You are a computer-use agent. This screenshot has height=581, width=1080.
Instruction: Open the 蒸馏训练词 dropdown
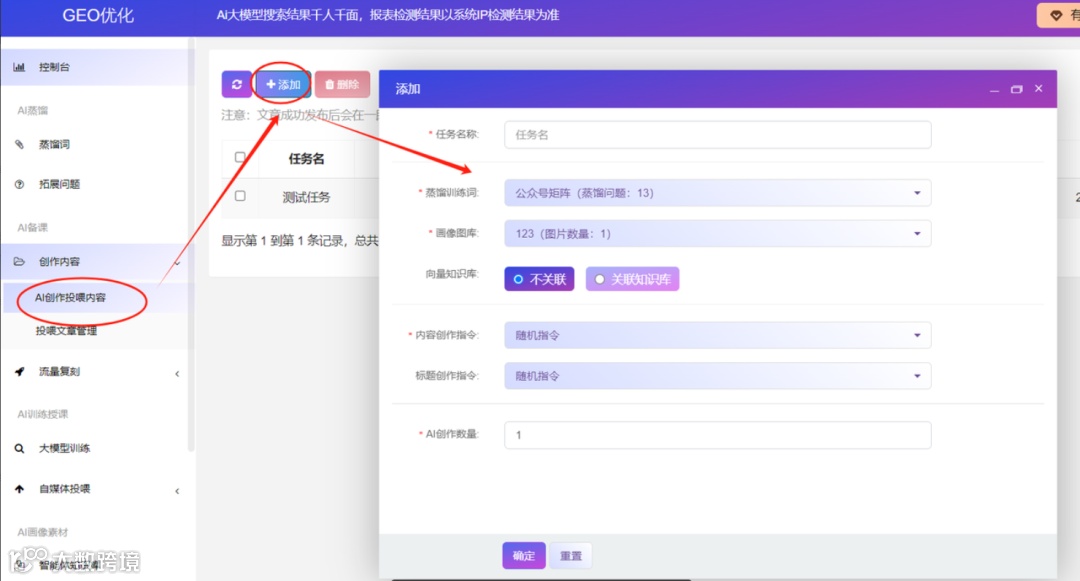[x=718, y=193]
